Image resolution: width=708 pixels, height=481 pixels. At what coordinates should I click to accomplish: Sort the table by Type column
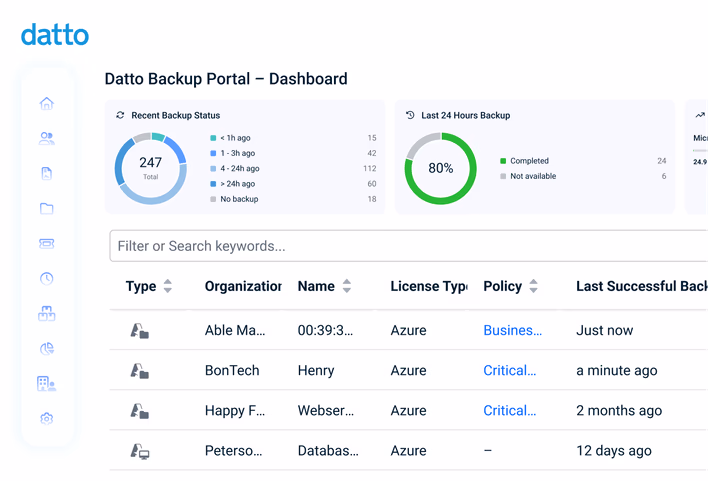pyautogui.click(x=168, y=286)
